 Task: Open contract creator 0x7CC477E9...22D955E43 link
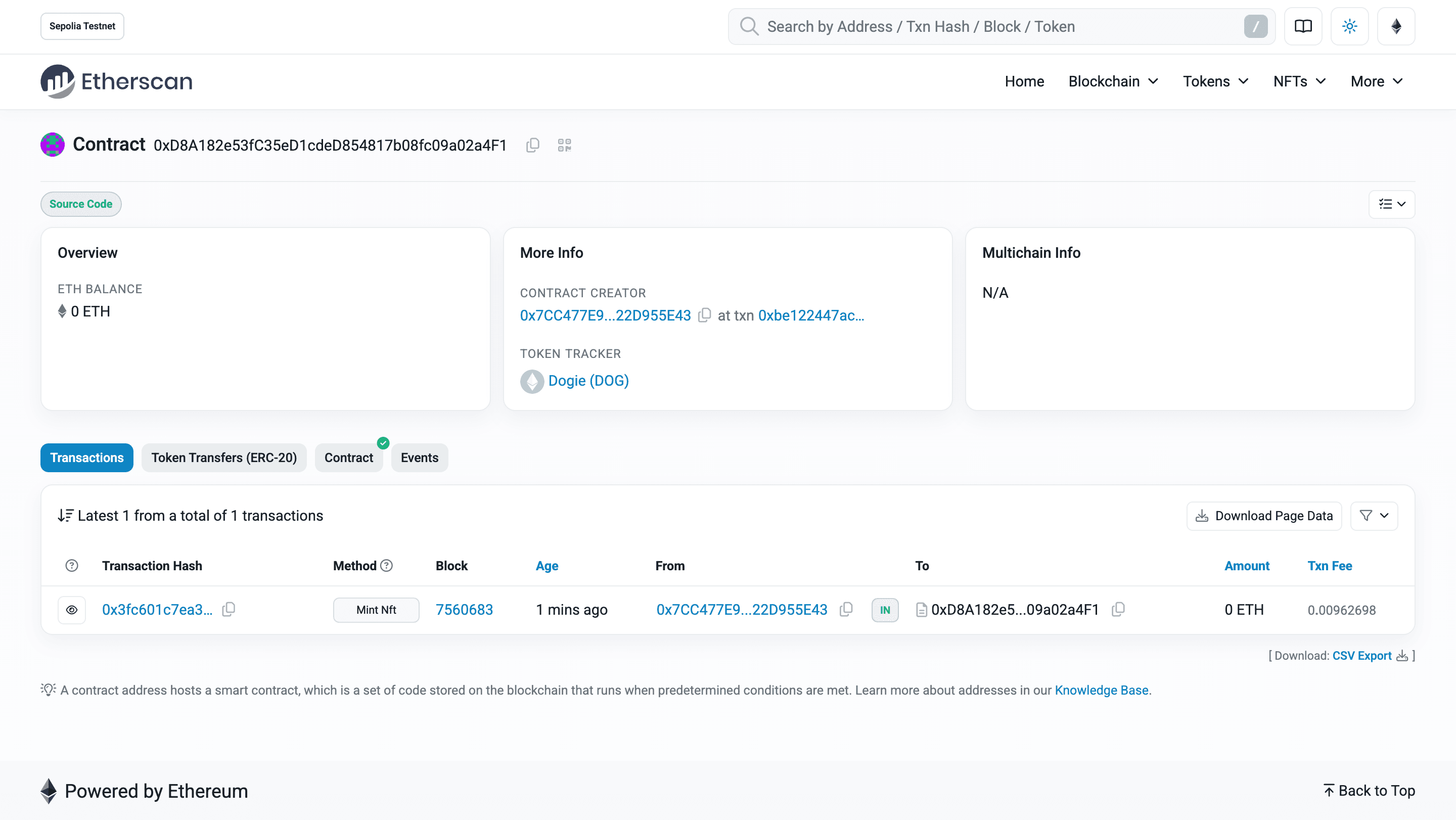605,315
